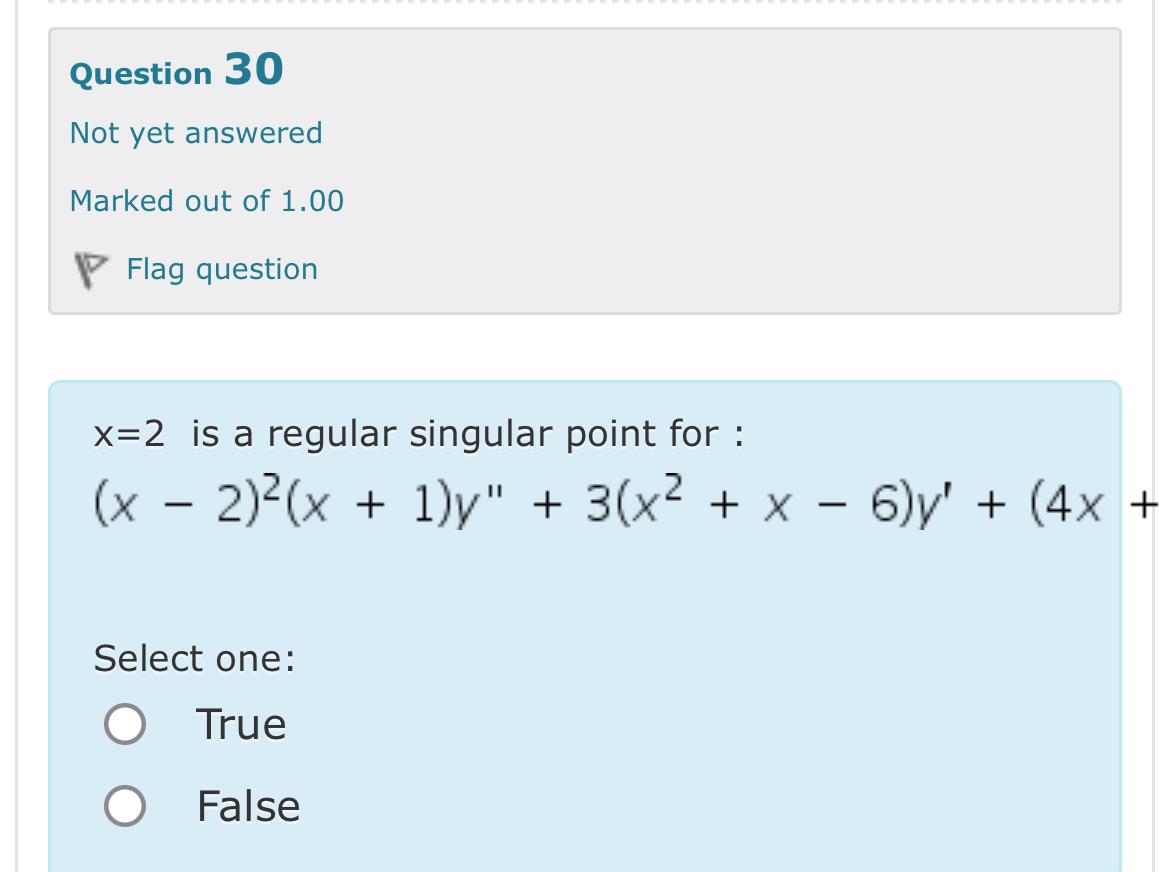Viewport: 1170px width, 872px height.
Task: Click the Marked out of 1.00 label
Action: [x=206, y=200]
